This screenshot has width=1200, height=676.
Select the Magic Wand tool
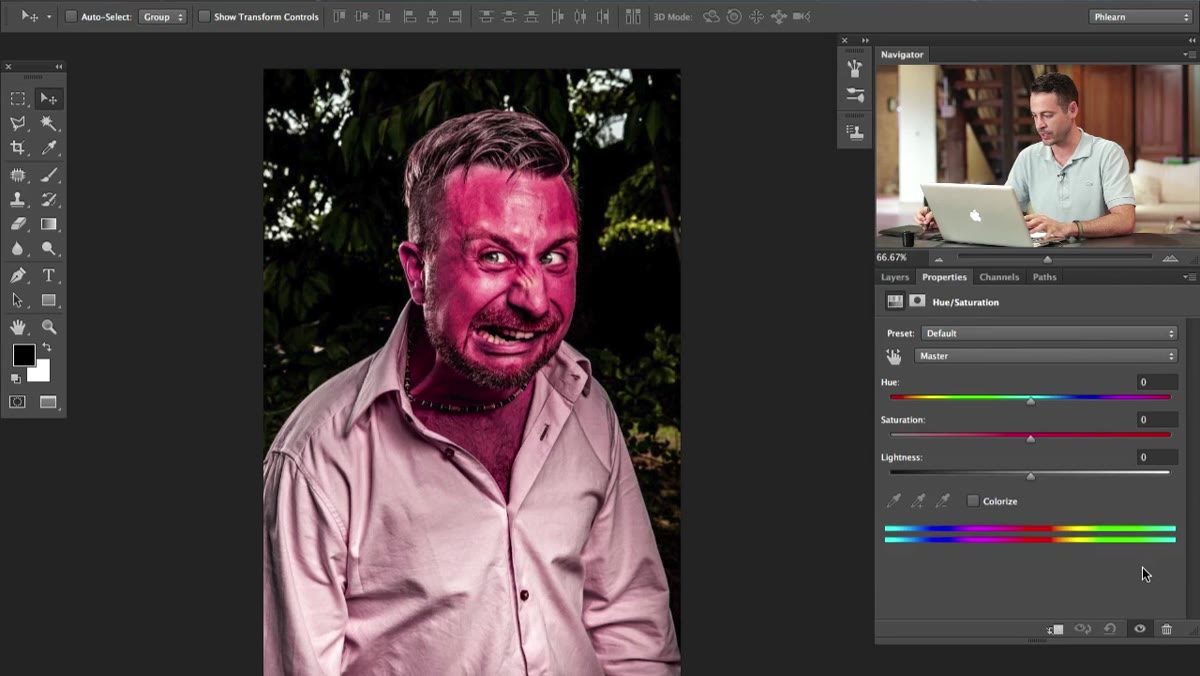pos(48,123)
